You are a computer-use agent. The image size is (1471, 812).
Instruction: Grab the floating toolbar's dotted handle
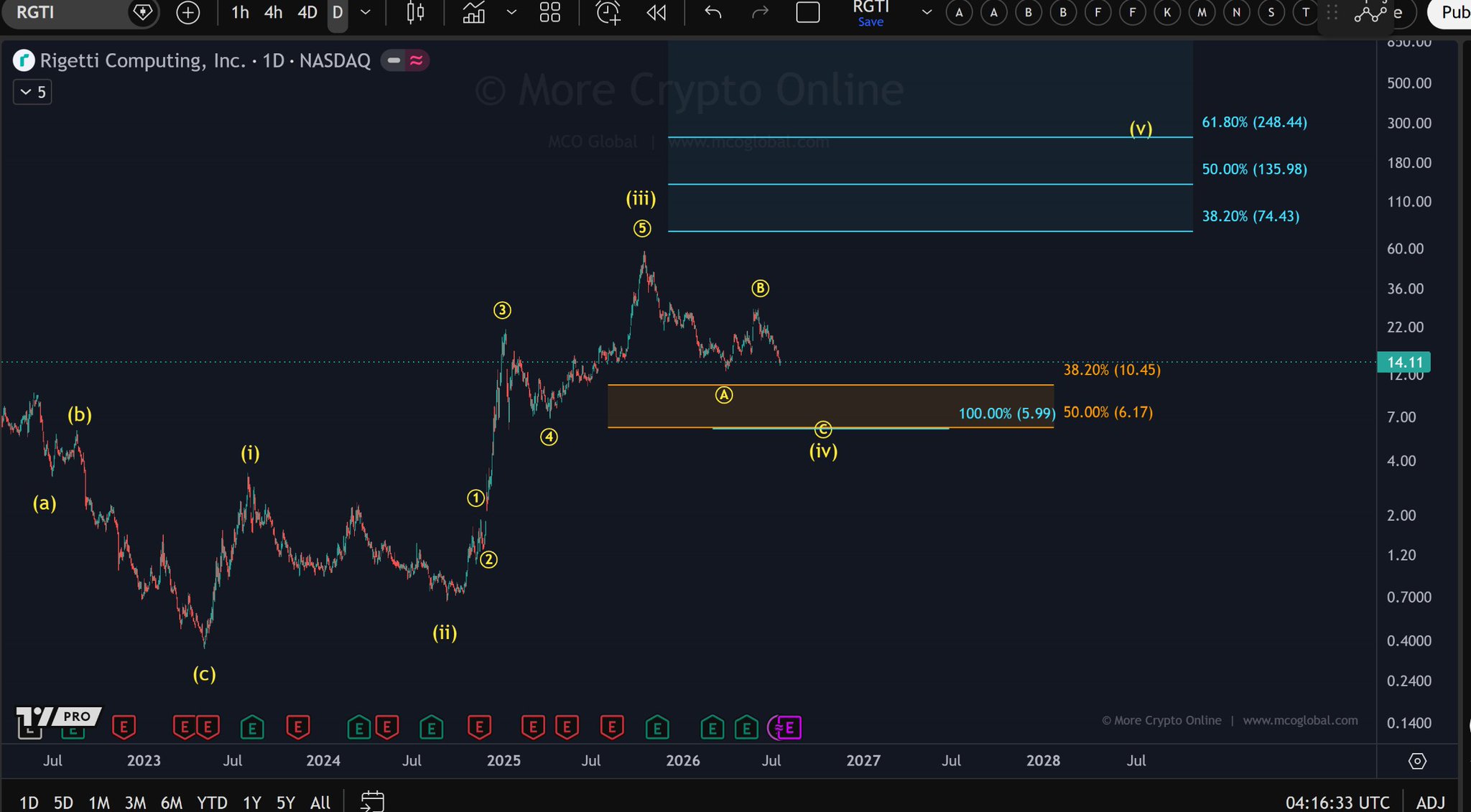tap(1332, 12)
